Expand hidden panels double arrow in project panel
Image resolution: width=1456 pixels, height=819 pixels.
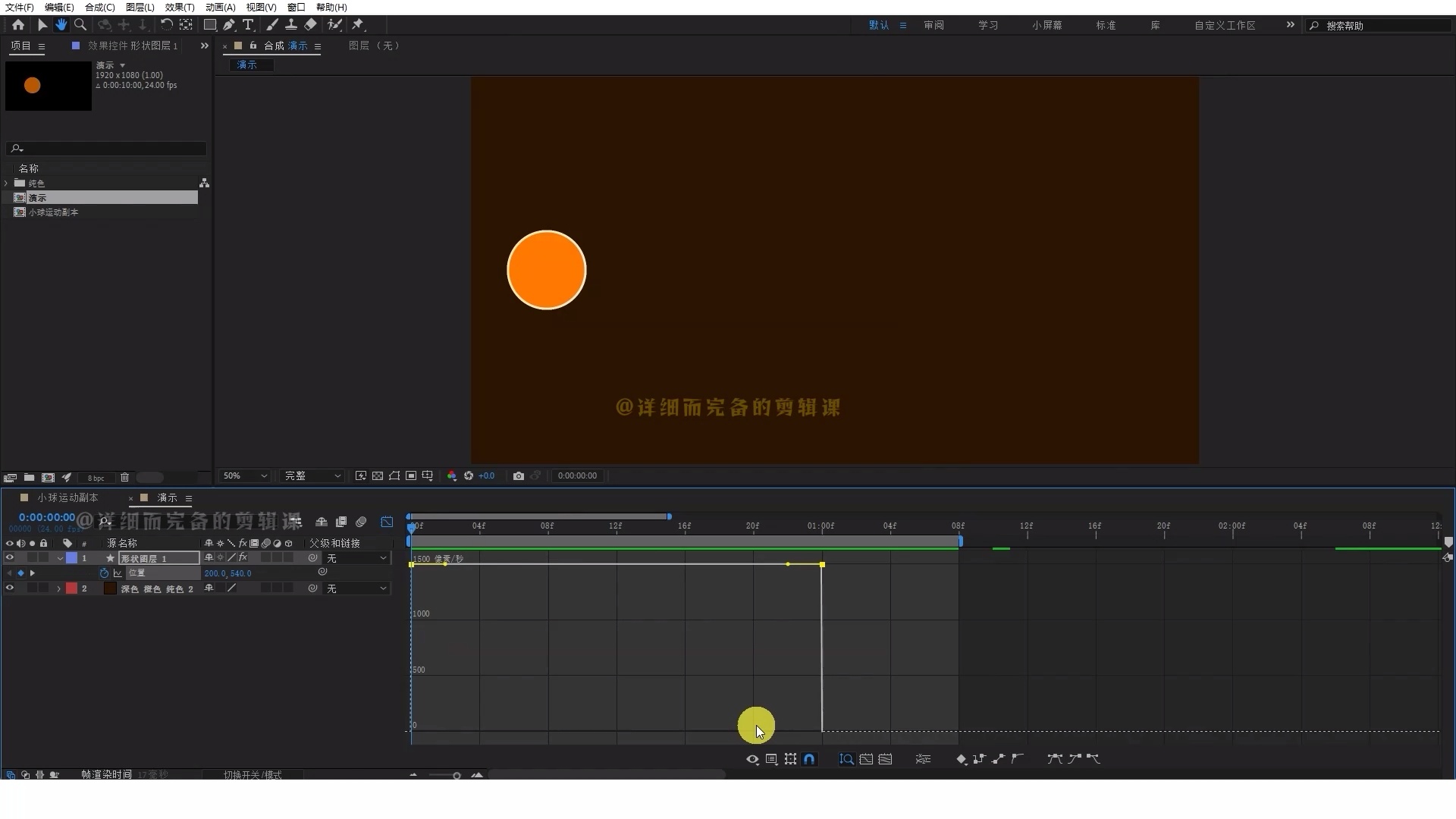pos(204,45)
